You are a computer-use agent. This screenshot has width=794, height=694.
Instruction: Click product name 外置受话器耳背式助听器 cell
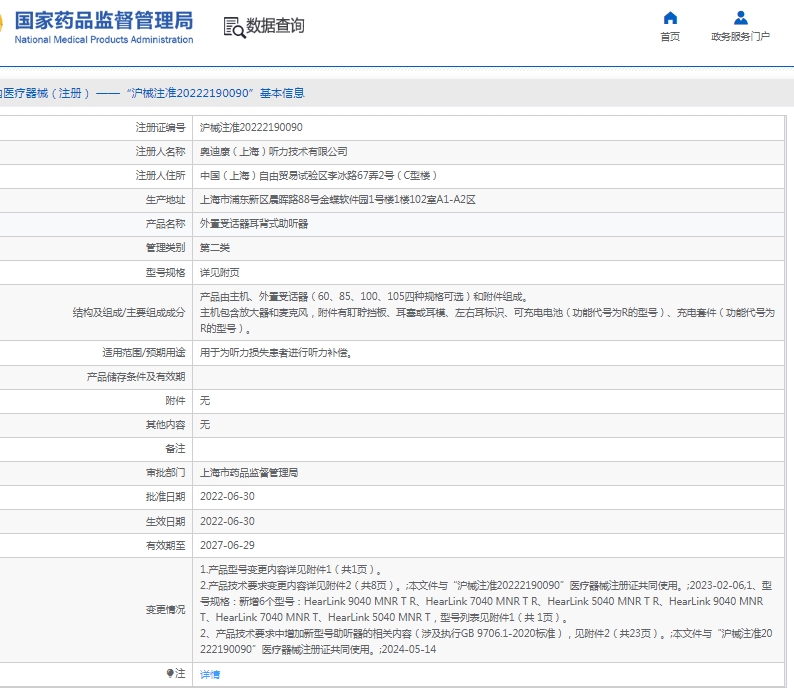coord(254,224)
